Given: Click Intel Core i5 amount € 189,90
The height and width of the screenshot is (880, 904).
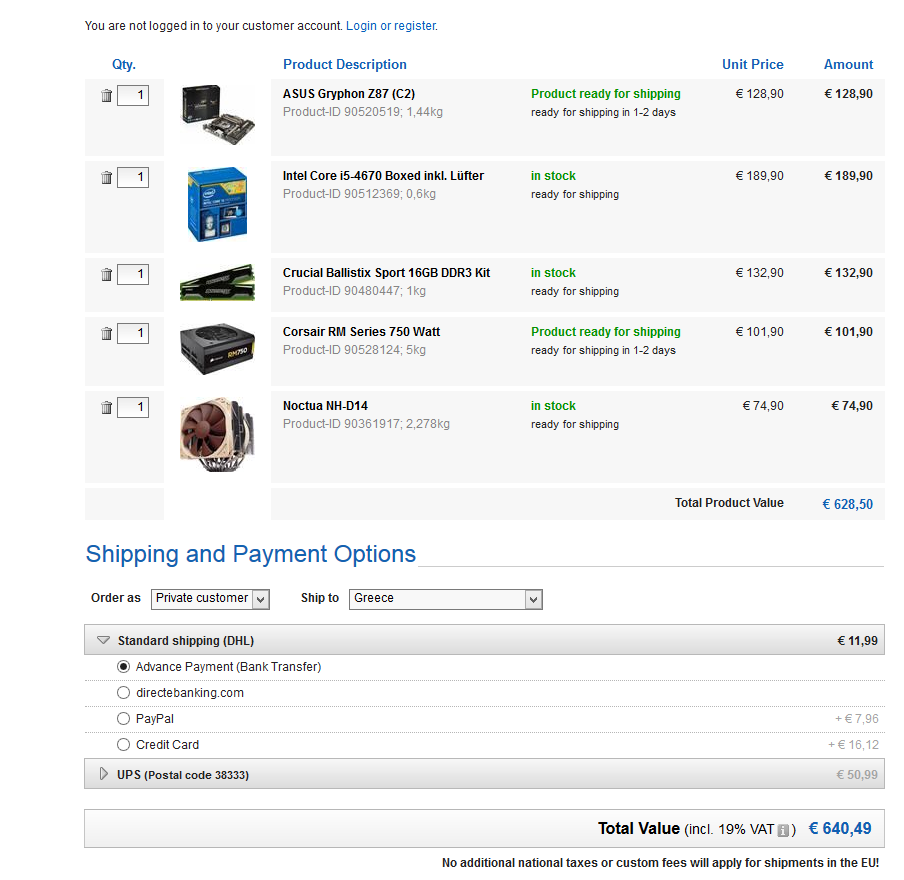Looking at the screenshot, I should tap(849, 176).
